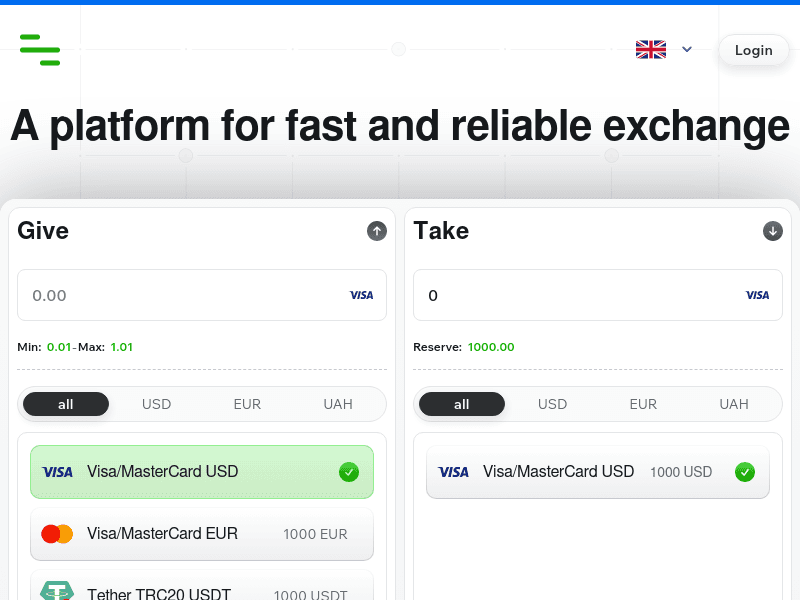800x600 pixels.
Task: Click the Give amount input field
Action: [x=180, y=295]
